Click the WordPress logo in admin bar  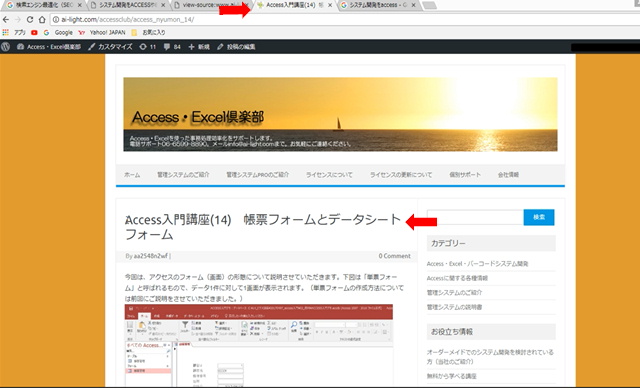coord(5,47)
